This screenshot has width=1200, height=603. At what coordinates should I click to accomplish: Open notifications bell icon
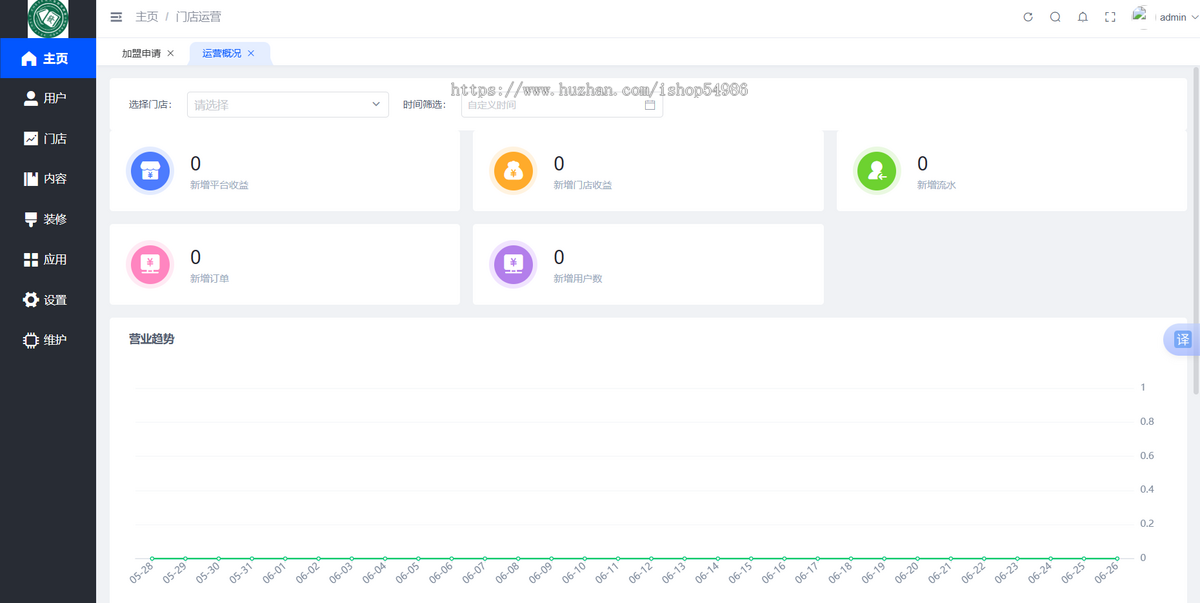[1083, 17]
